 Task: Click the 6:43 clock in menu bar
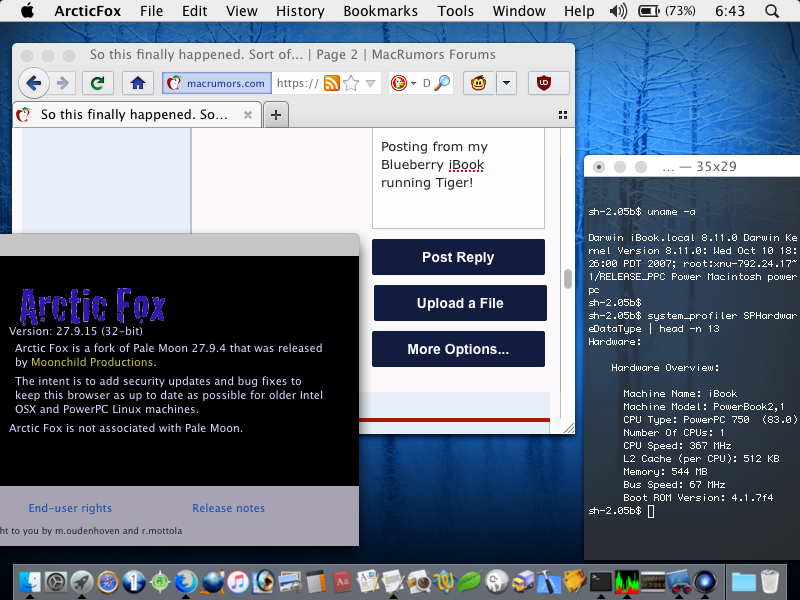(730, 11)
